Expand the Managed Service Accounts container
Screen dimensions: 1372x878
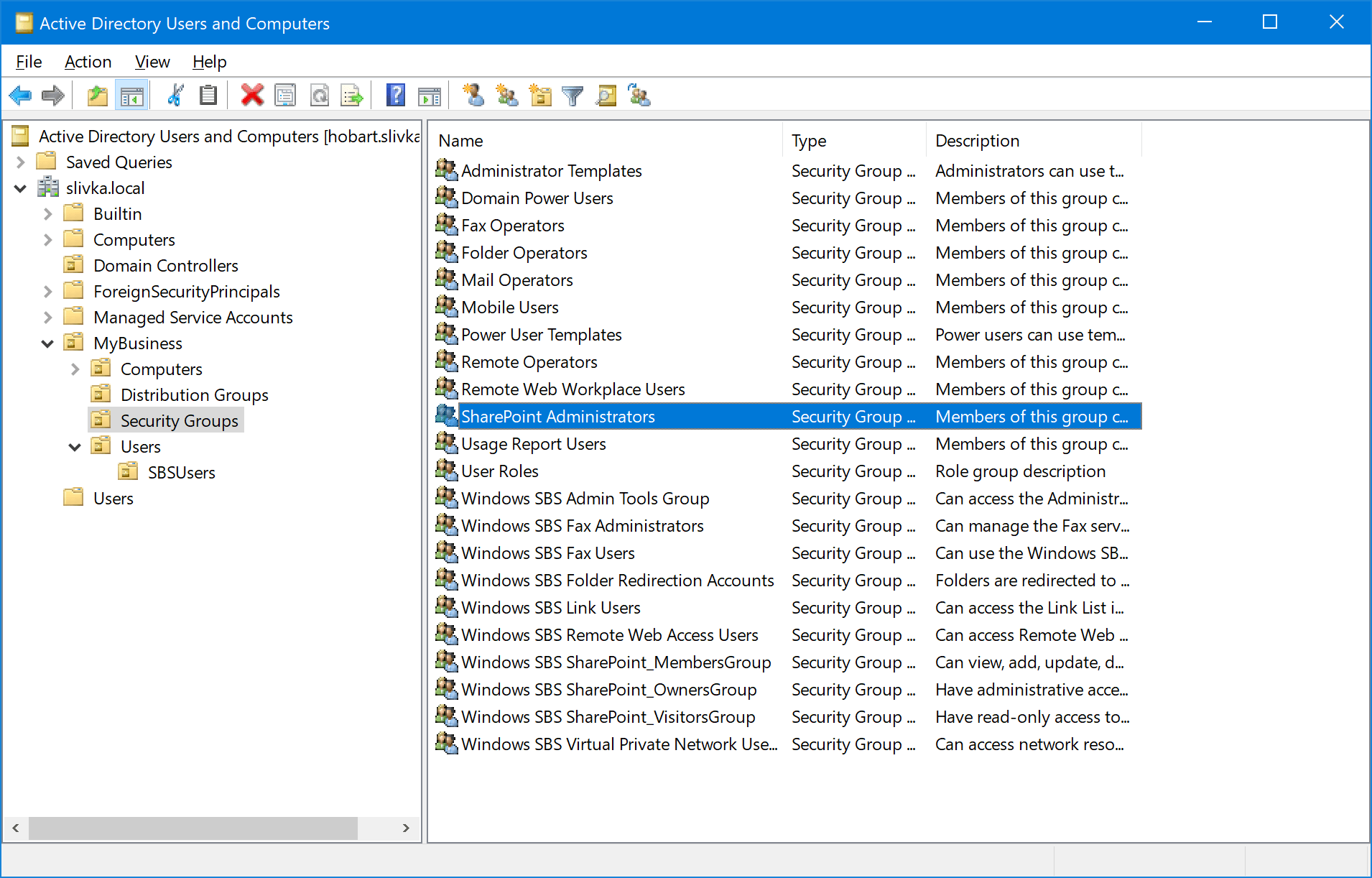(x=47, y=318)
